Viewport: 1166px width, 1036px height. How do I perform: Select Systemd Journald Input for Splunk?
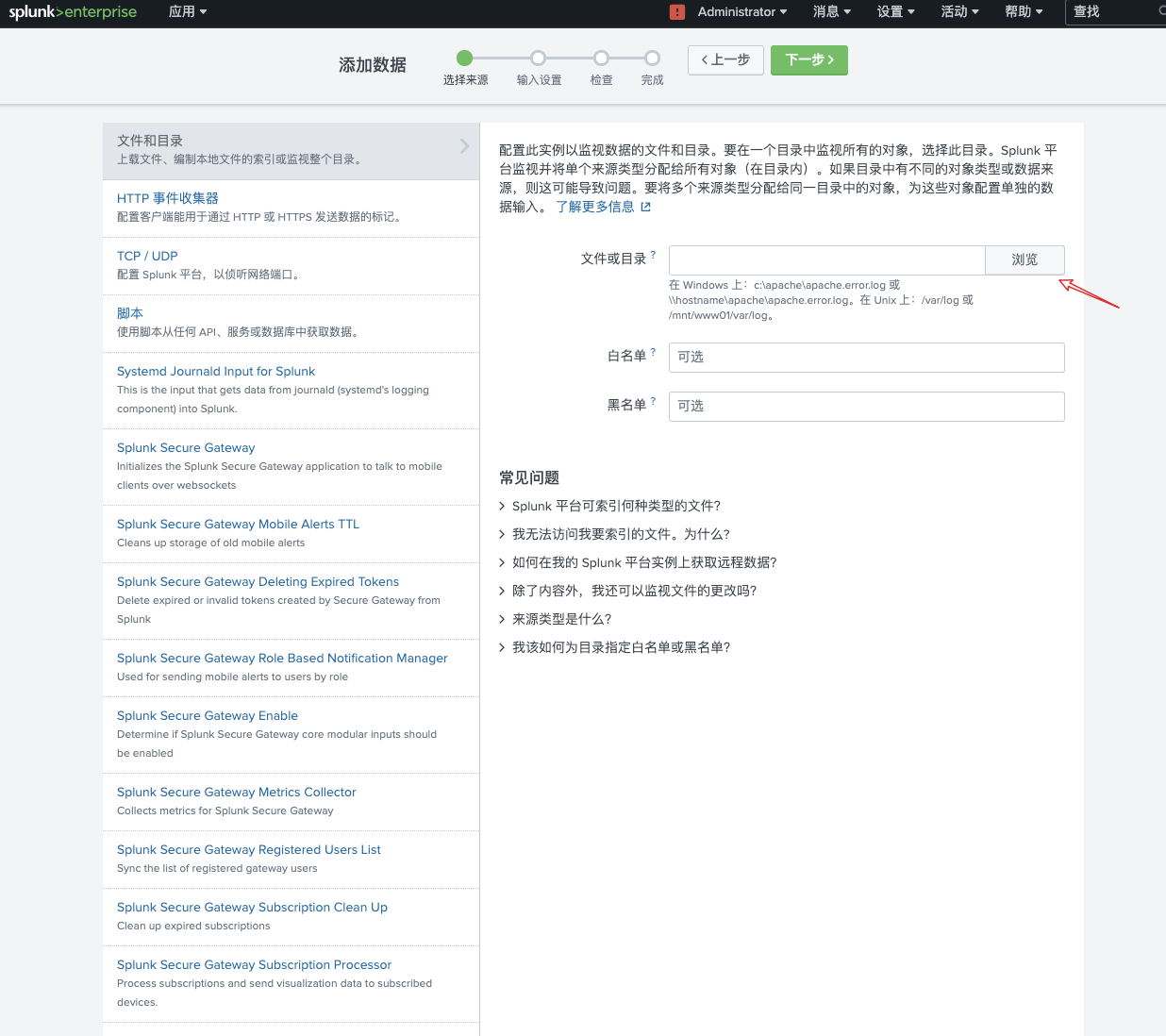click(x=291, y=391)
